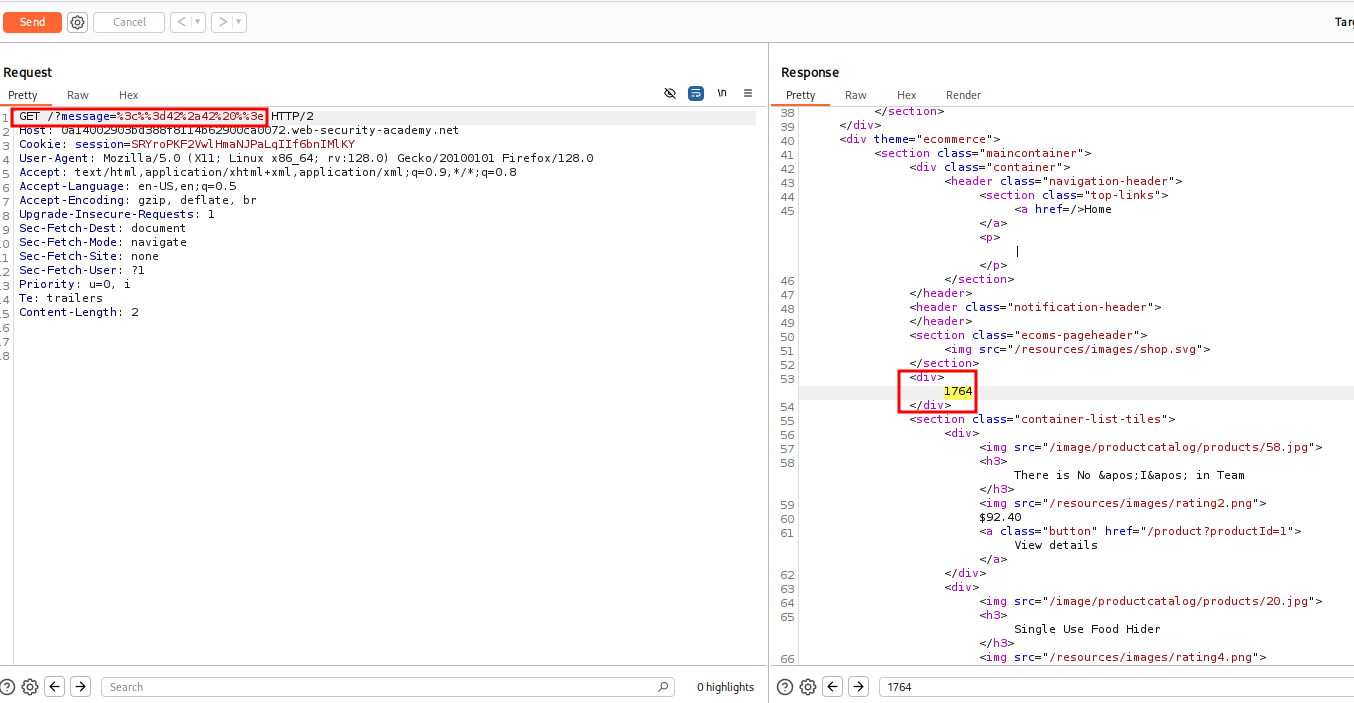Open search settings gear under Request panel
This screenshot has width=1354, height=703.
30,687
